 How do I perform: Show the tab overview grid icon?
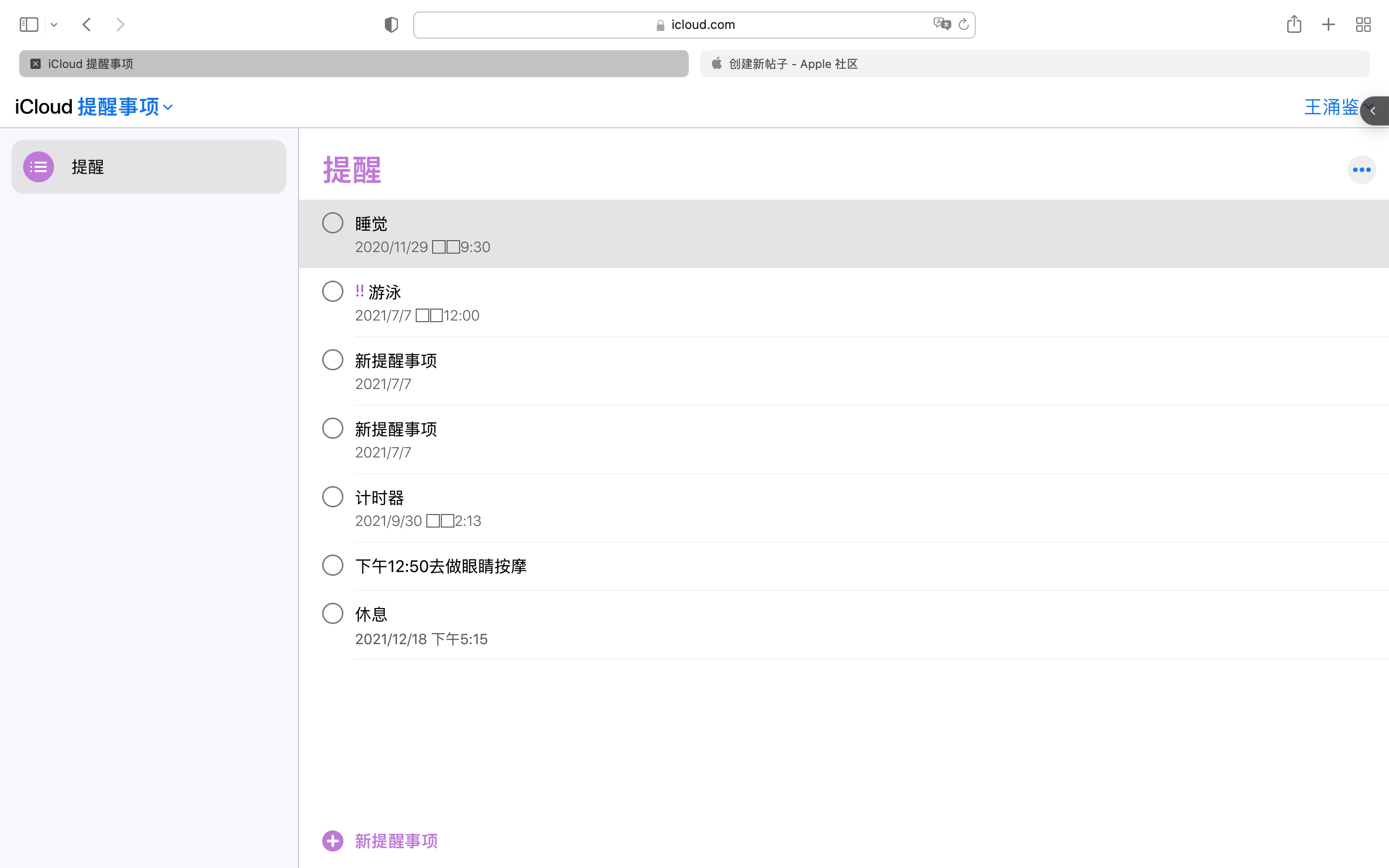(x=1363, y=25)
